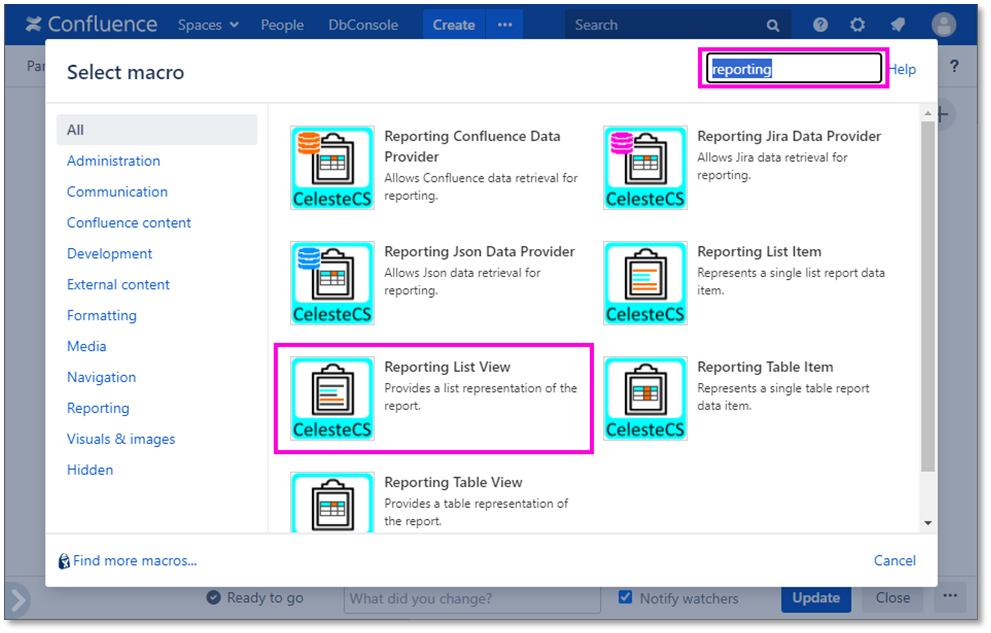Image resolution: width=991 pixels, height=633 pixels.
Task: Click the Reporting List View title
Action: click(x=447, y=367)
